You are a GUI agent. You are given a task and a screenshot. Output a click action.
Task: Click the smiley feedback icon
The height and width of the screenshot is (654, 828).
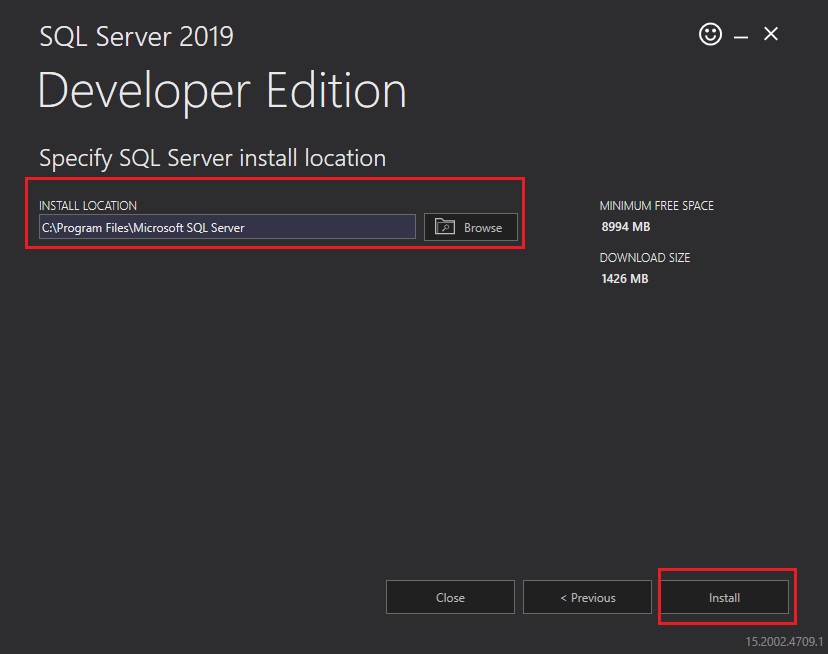tap(710, 34)
